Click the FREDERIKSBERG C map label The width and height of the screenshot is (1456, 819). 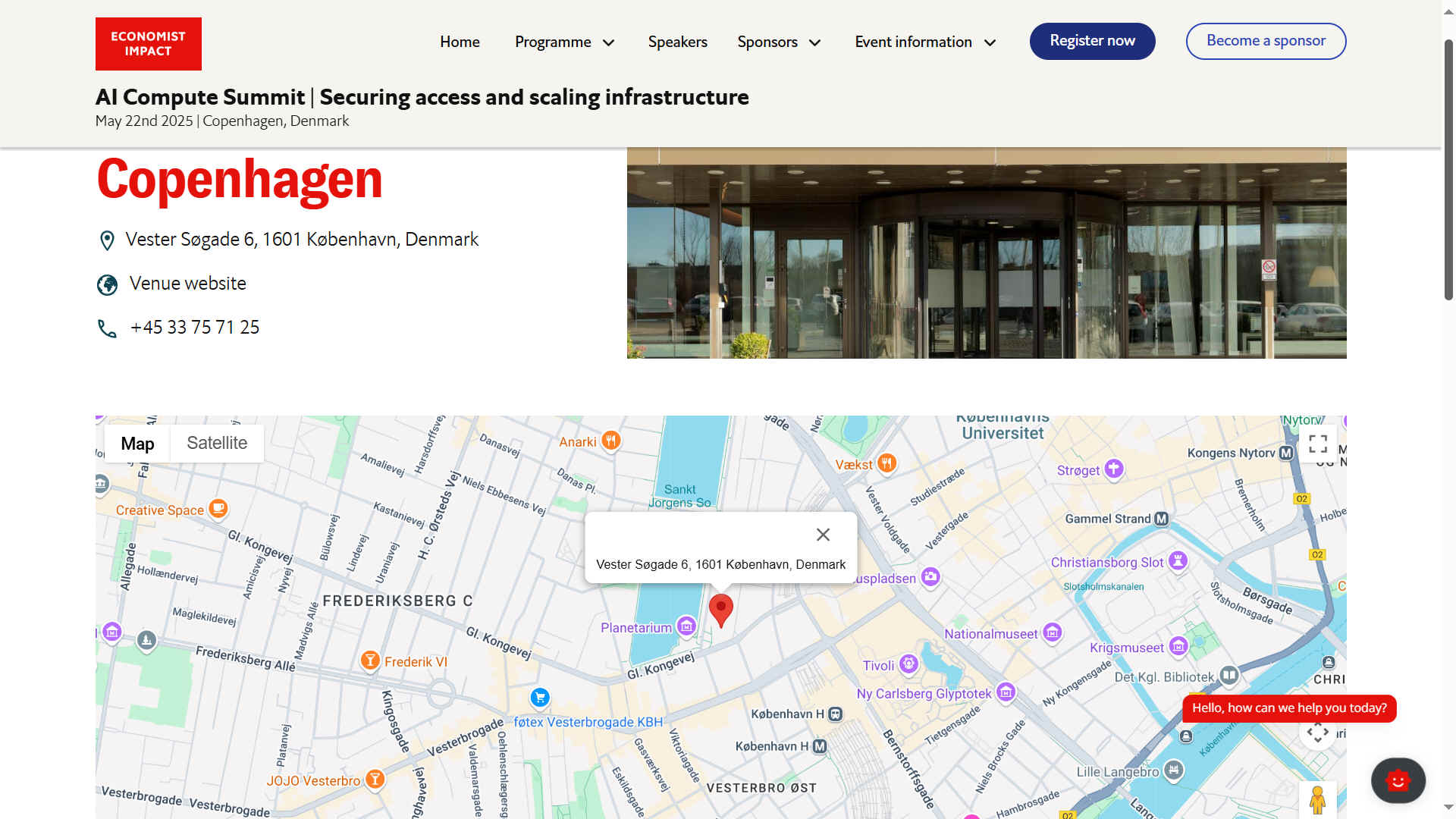pos(397,601)
